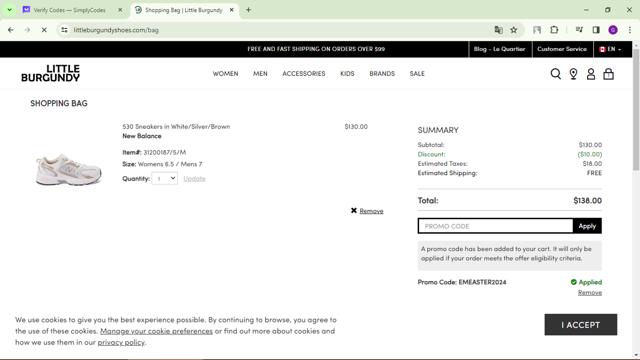Open the store locator pin icon

point(573,74)
